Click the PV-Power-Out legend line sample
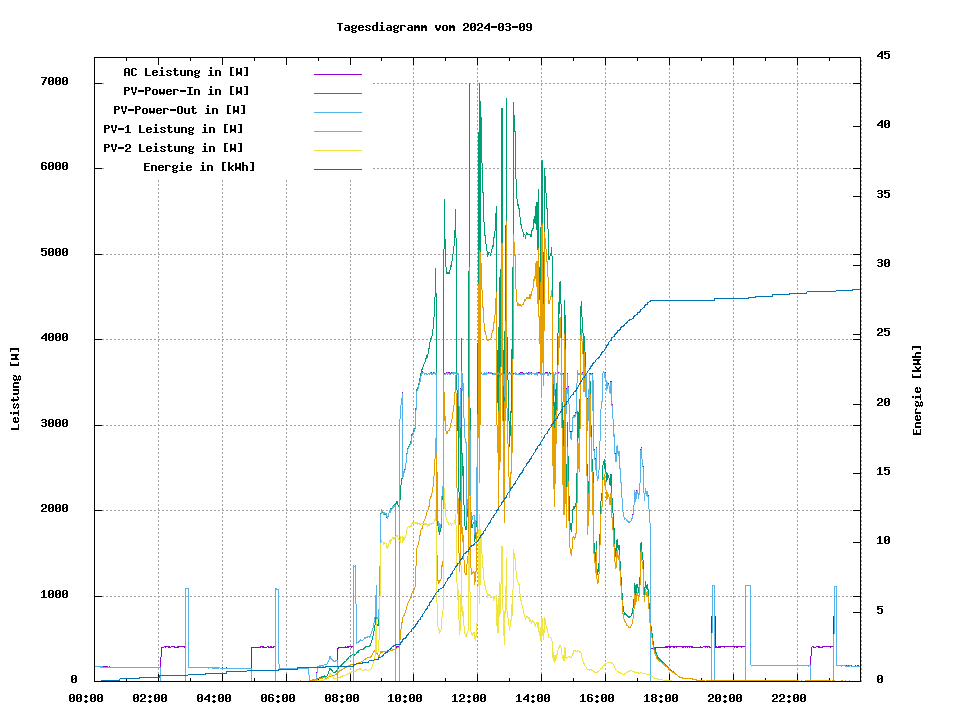 click(337, 112)
